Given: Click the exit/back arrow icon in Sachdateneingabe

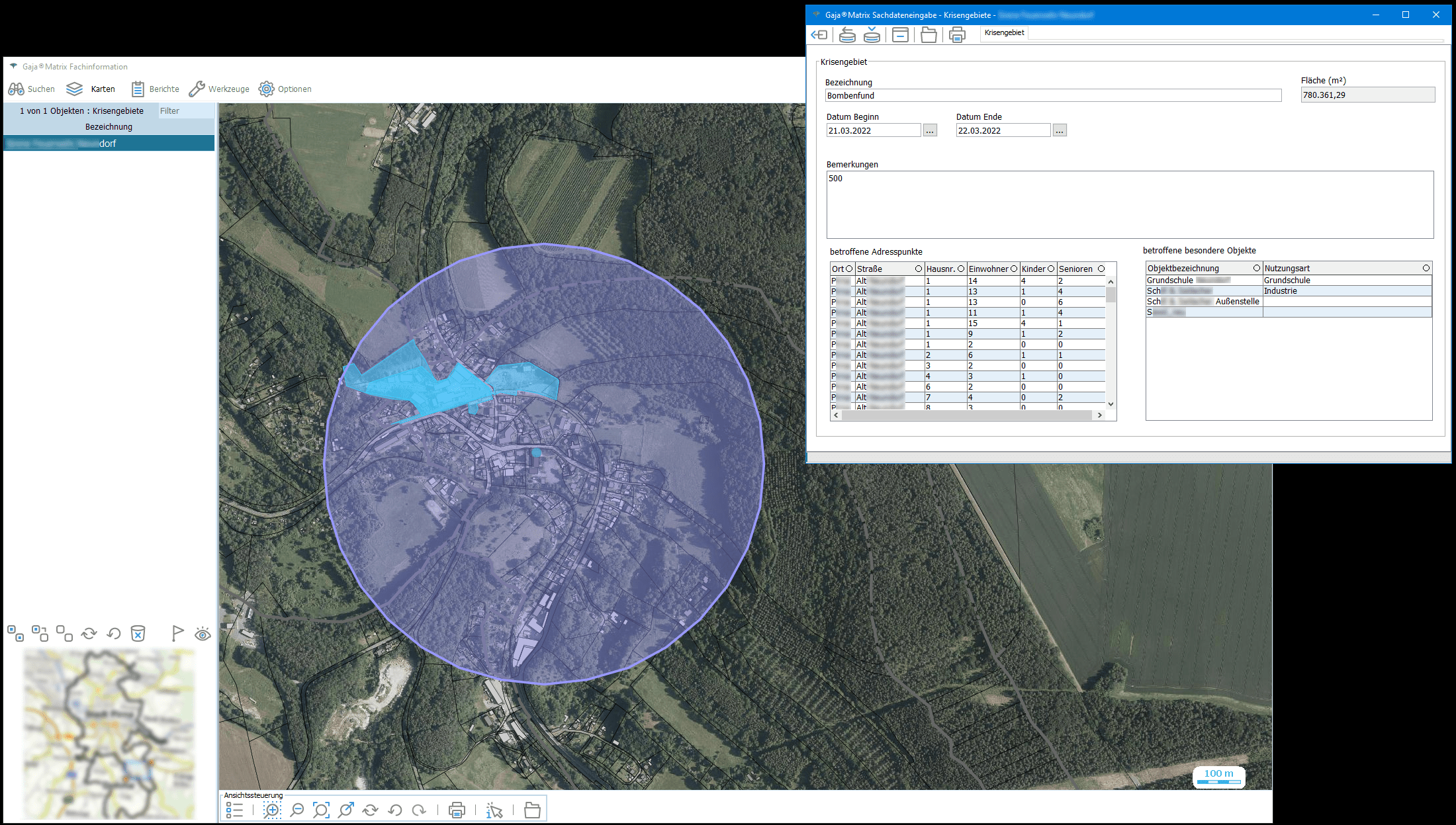Looking at the screenshot, I should click(819, 35).
